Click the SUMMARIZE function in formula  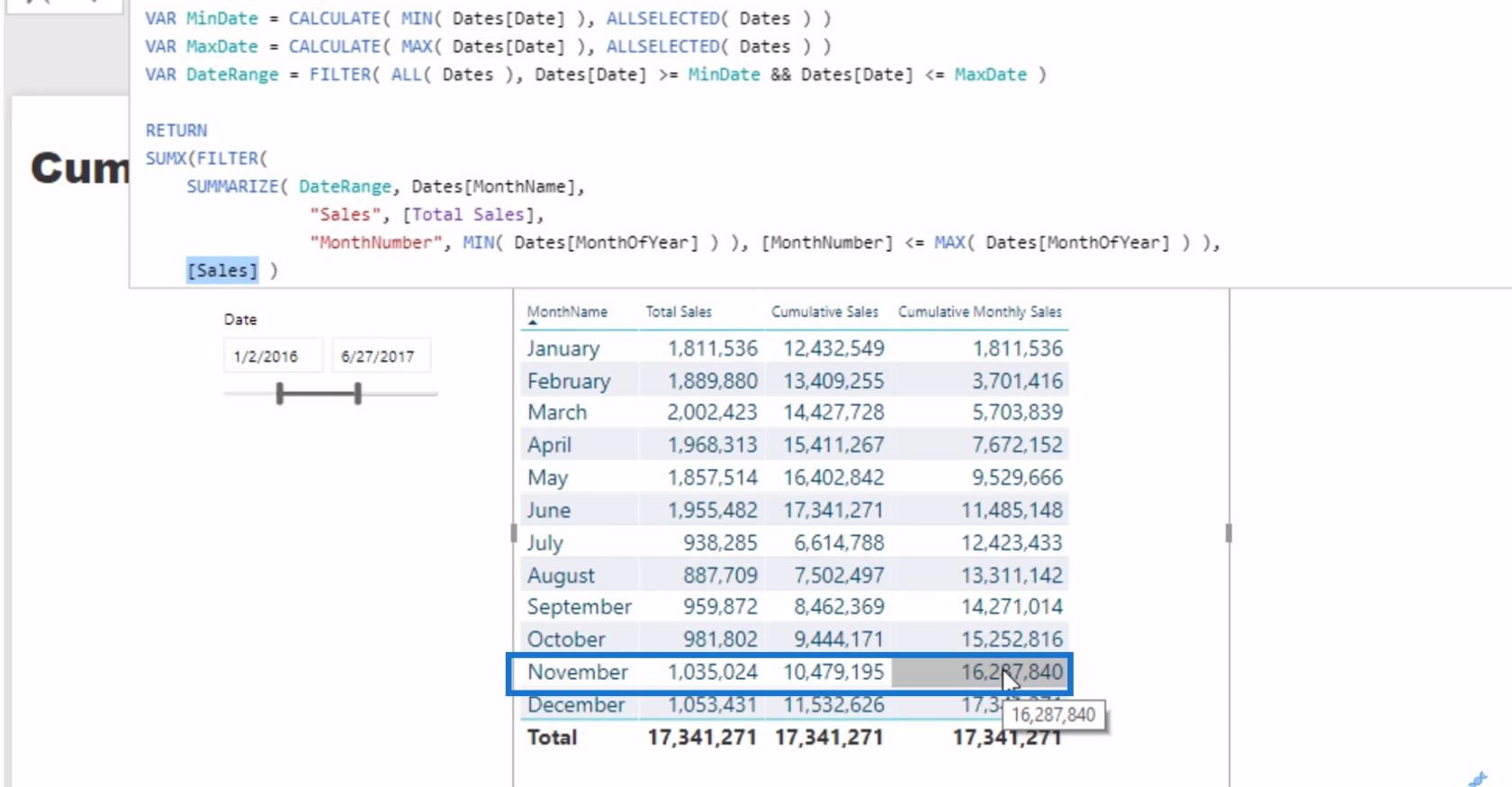pyautogui.click(x=232, y=186)
